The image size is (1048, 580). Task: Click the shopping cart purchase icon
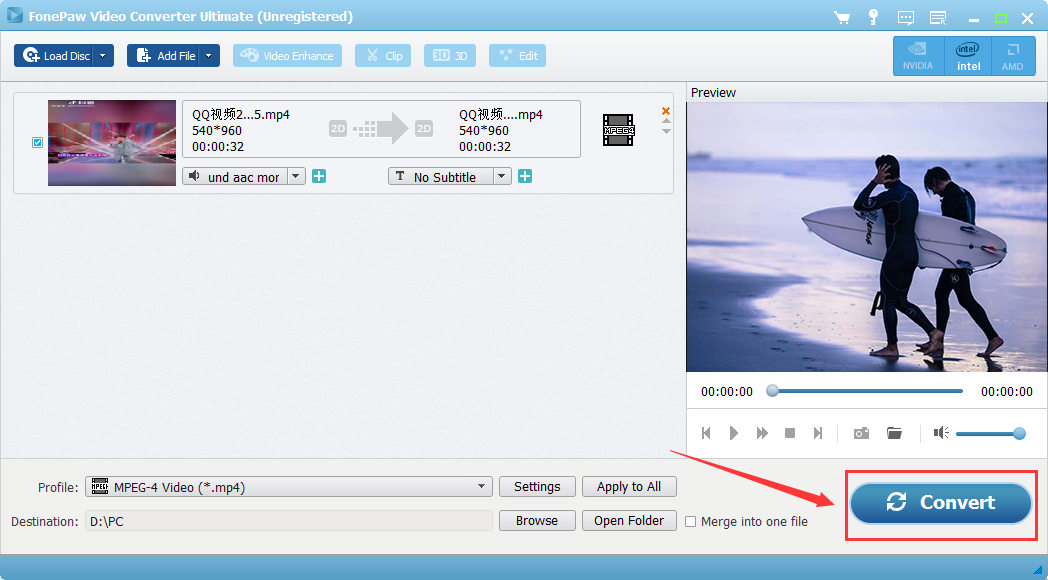[842, 18]
